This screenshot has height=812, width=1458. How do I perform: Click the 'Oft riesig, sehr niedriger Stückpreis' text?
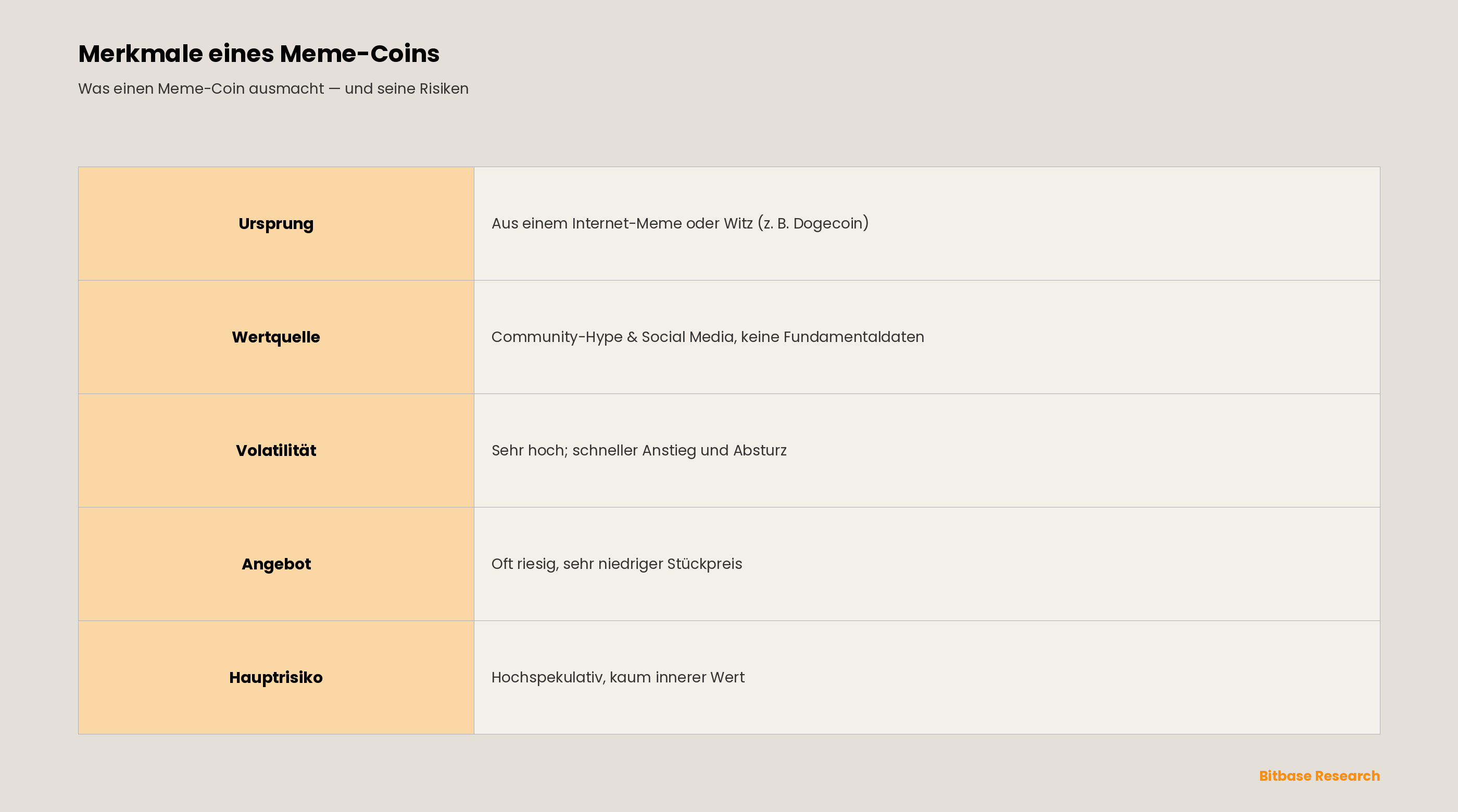point(617,564)
